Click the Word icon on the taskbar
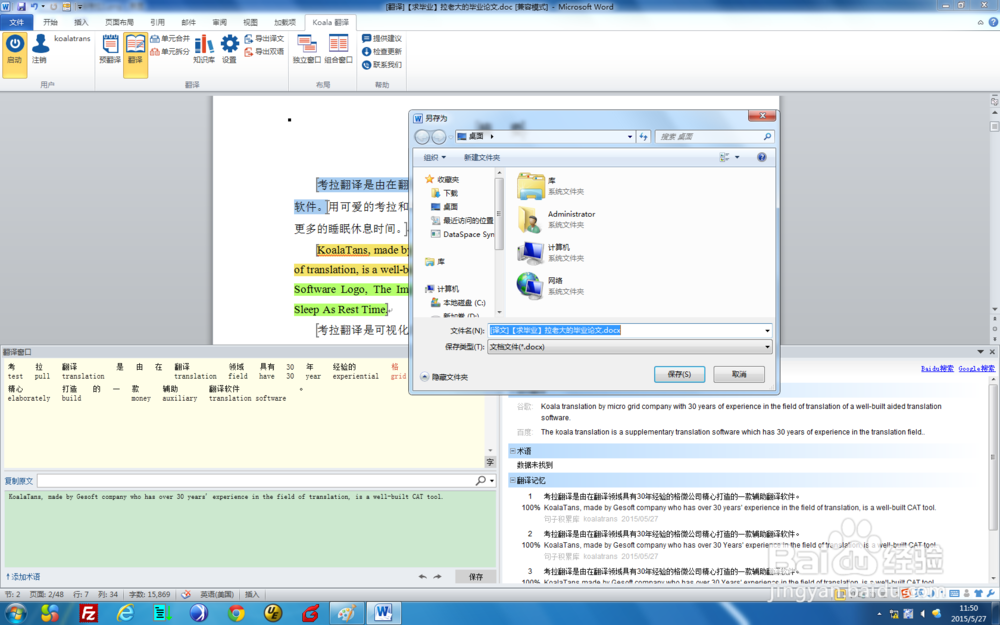1000x625 pixels. pos(383,613)
